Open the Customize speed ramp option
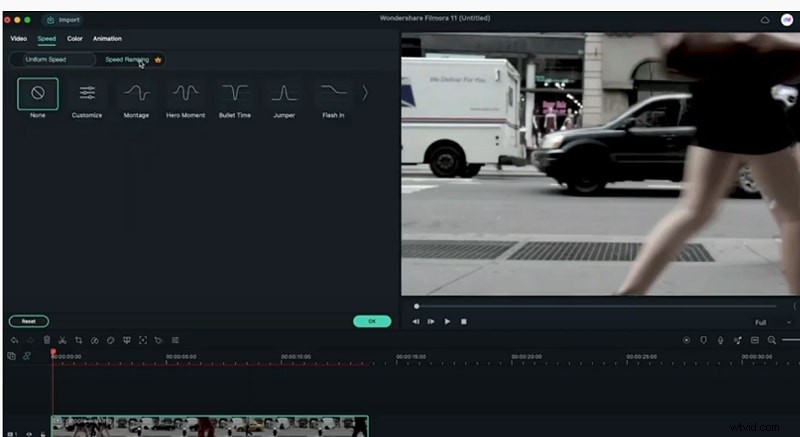 pos(87,94)
